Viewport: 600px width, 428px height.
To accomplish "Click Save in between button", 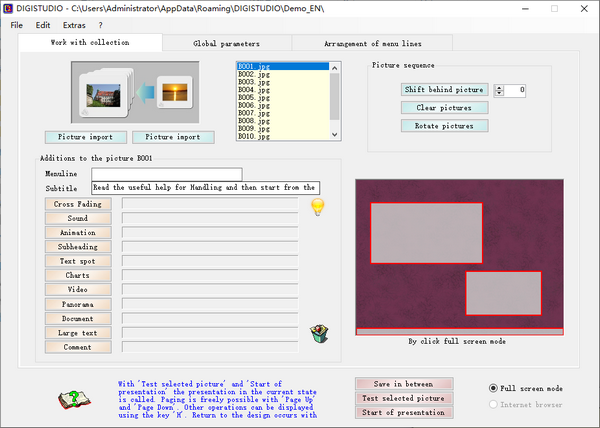I will (x=404, y=384).
